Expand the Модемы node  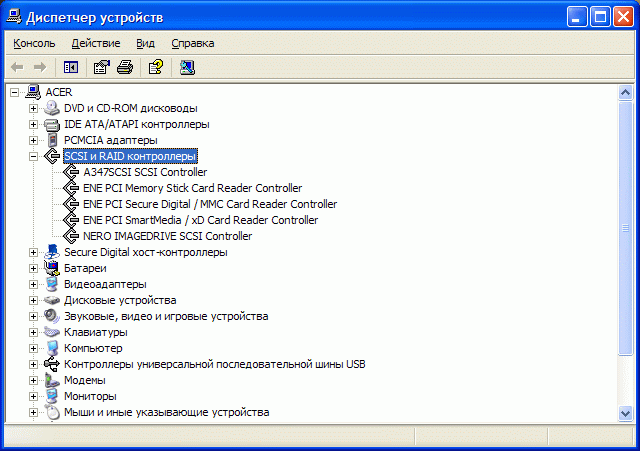pyautogui.click(x=33, y=380)
